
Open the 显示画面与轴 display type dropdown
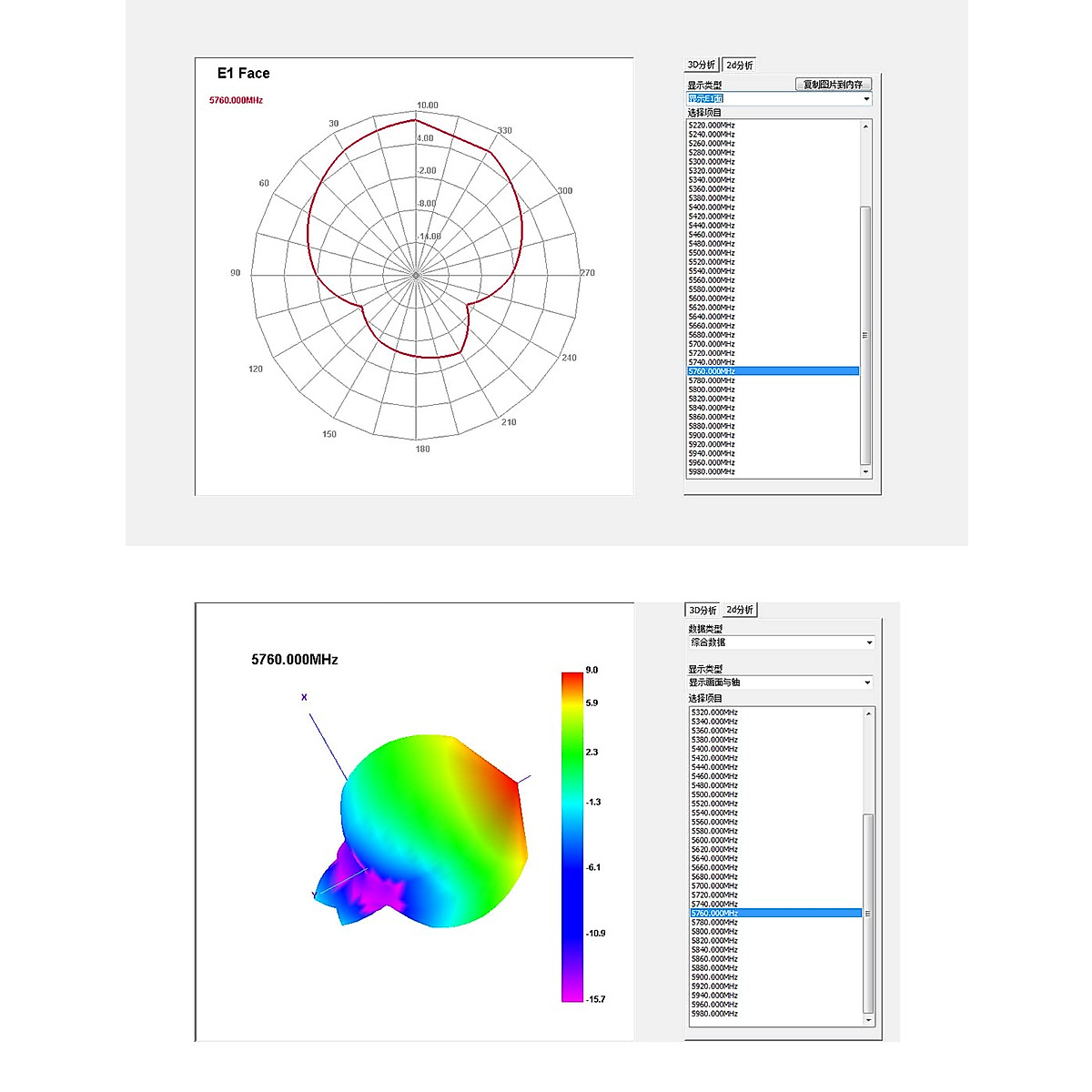[780, 682]
